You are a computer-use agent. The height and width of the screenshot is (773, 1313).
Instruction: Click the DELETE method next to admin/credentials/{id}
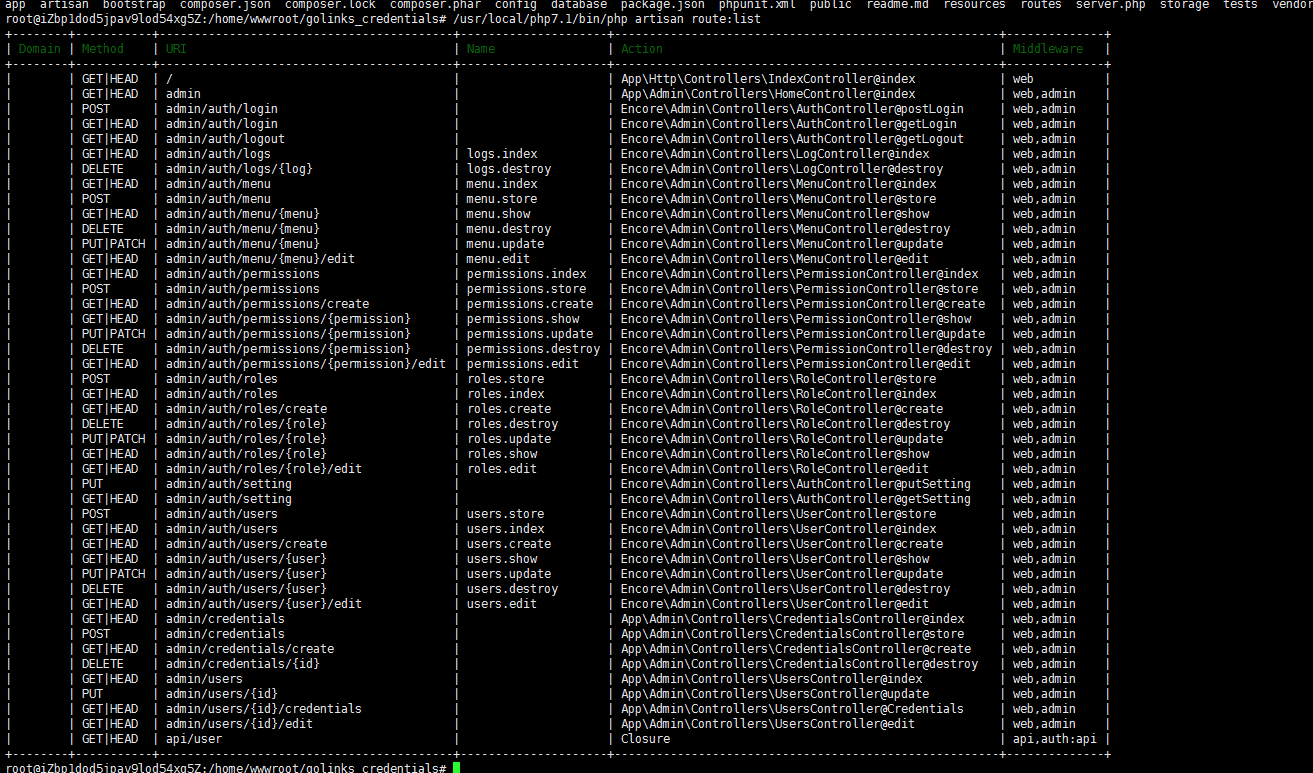(102, 663)
